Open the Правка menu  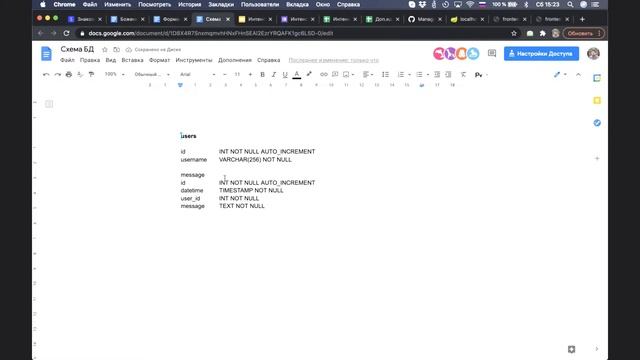[x=90, y=60]
